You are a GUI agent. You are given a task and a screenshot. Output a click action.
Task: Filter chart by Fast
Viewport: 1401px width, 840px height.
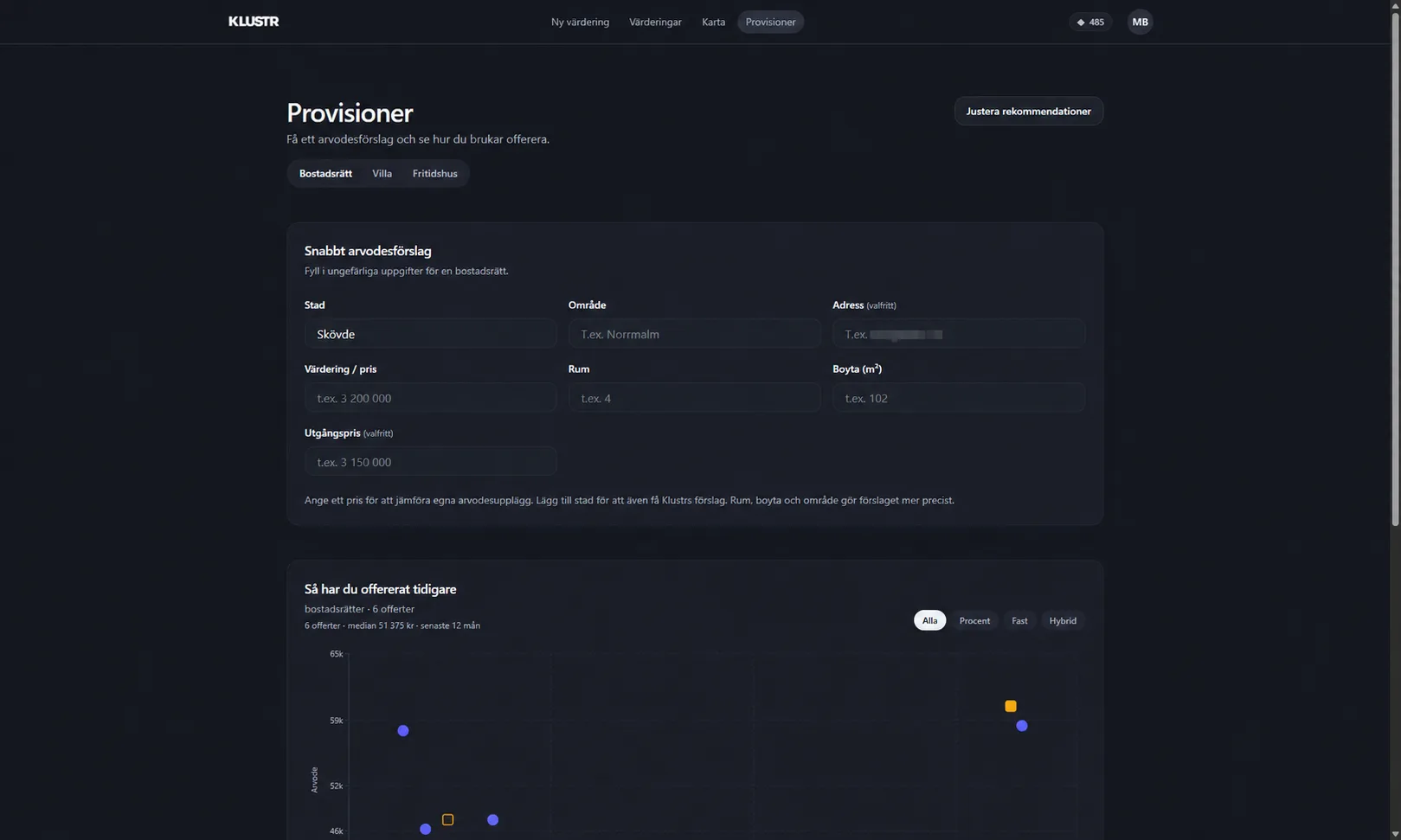[x=1019, y=621]
